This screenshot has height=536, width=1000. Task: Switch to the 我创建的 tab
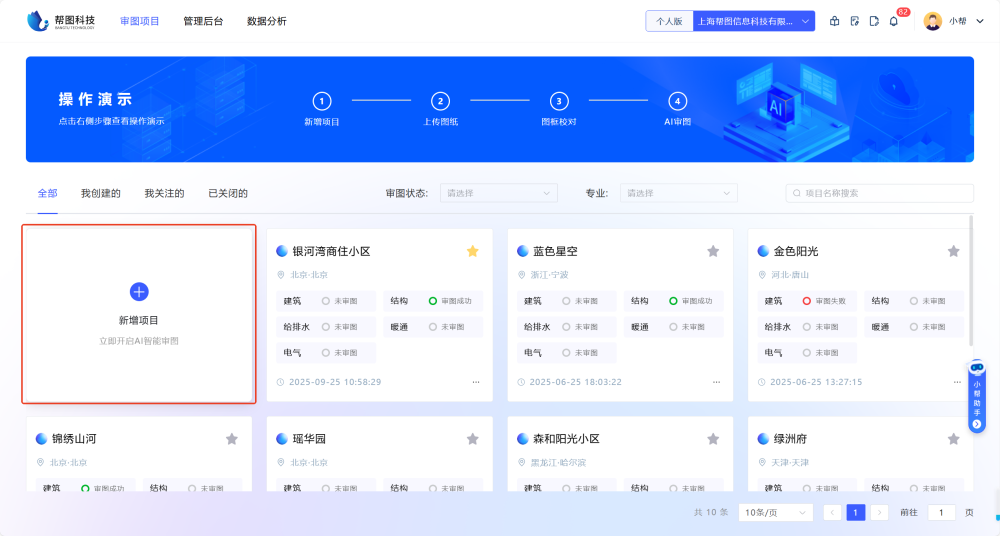[101, 193]
